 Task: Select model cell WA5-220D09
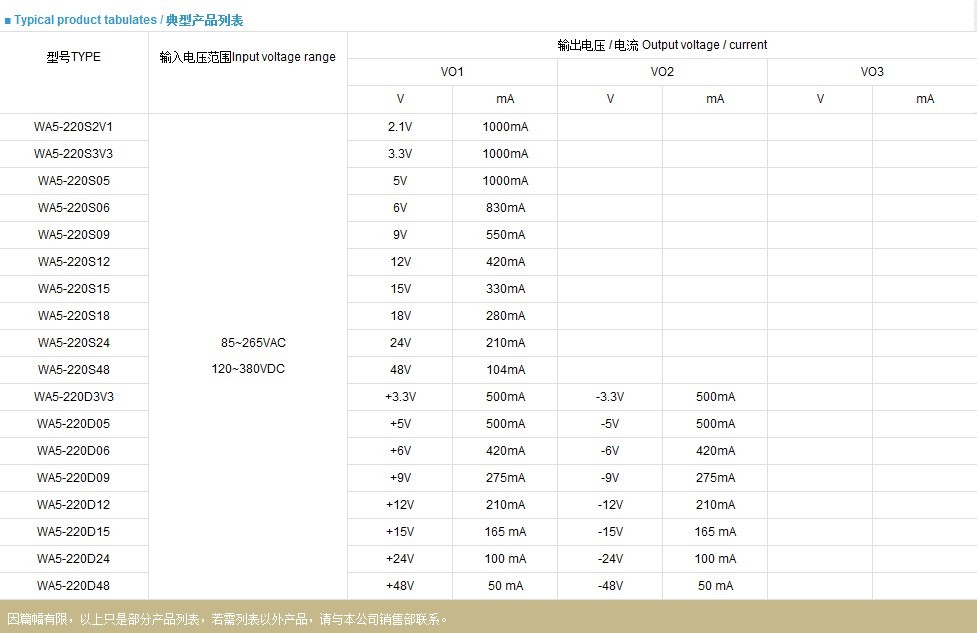[74, 477]
